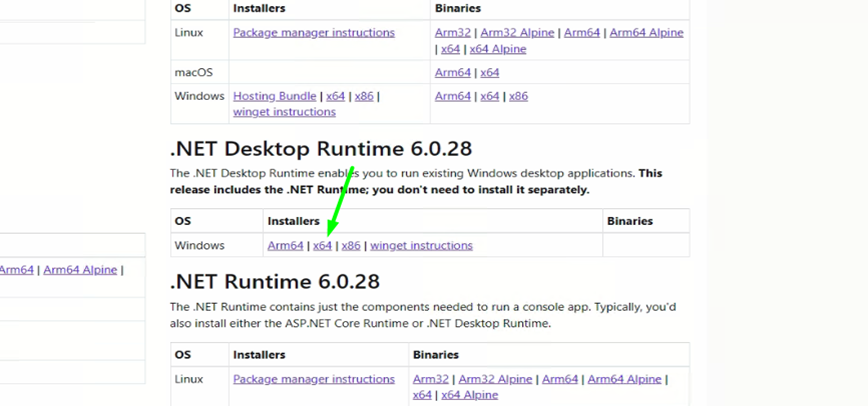868x406 pixels.
Task: Click Installers header in top table
Action: pos(259,8)
